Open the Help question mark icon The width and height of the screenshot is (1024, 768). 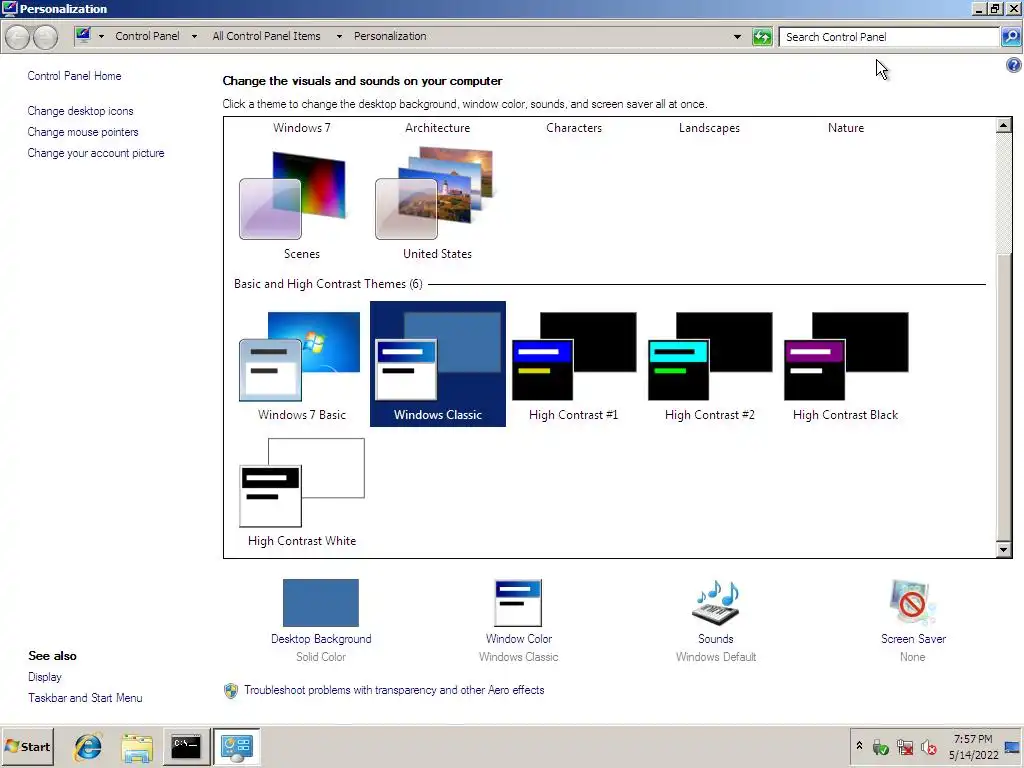point(1014,65)
